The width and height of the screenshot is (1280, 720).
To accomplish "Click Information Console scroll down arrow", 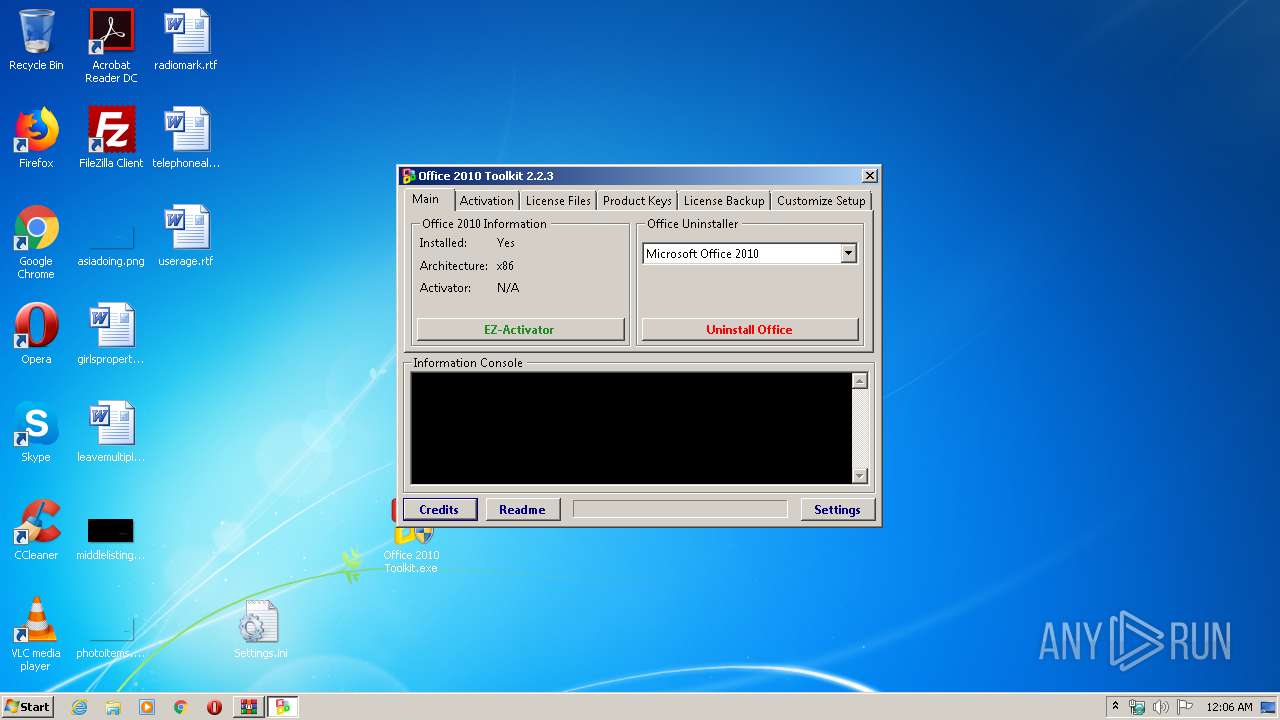I will point(860,476).
